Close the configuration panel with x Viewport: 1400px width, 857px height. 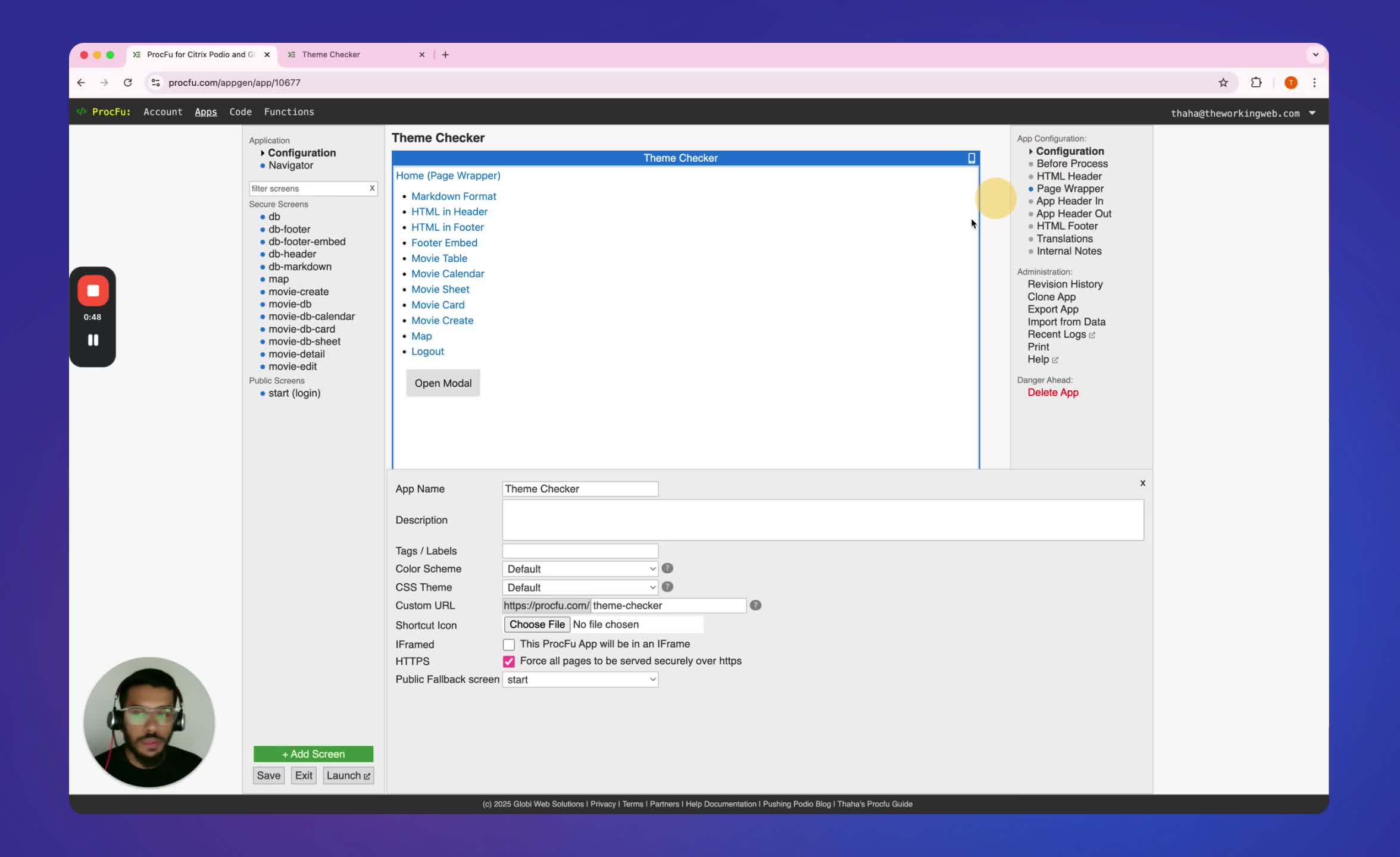[x=1142, y=483]
